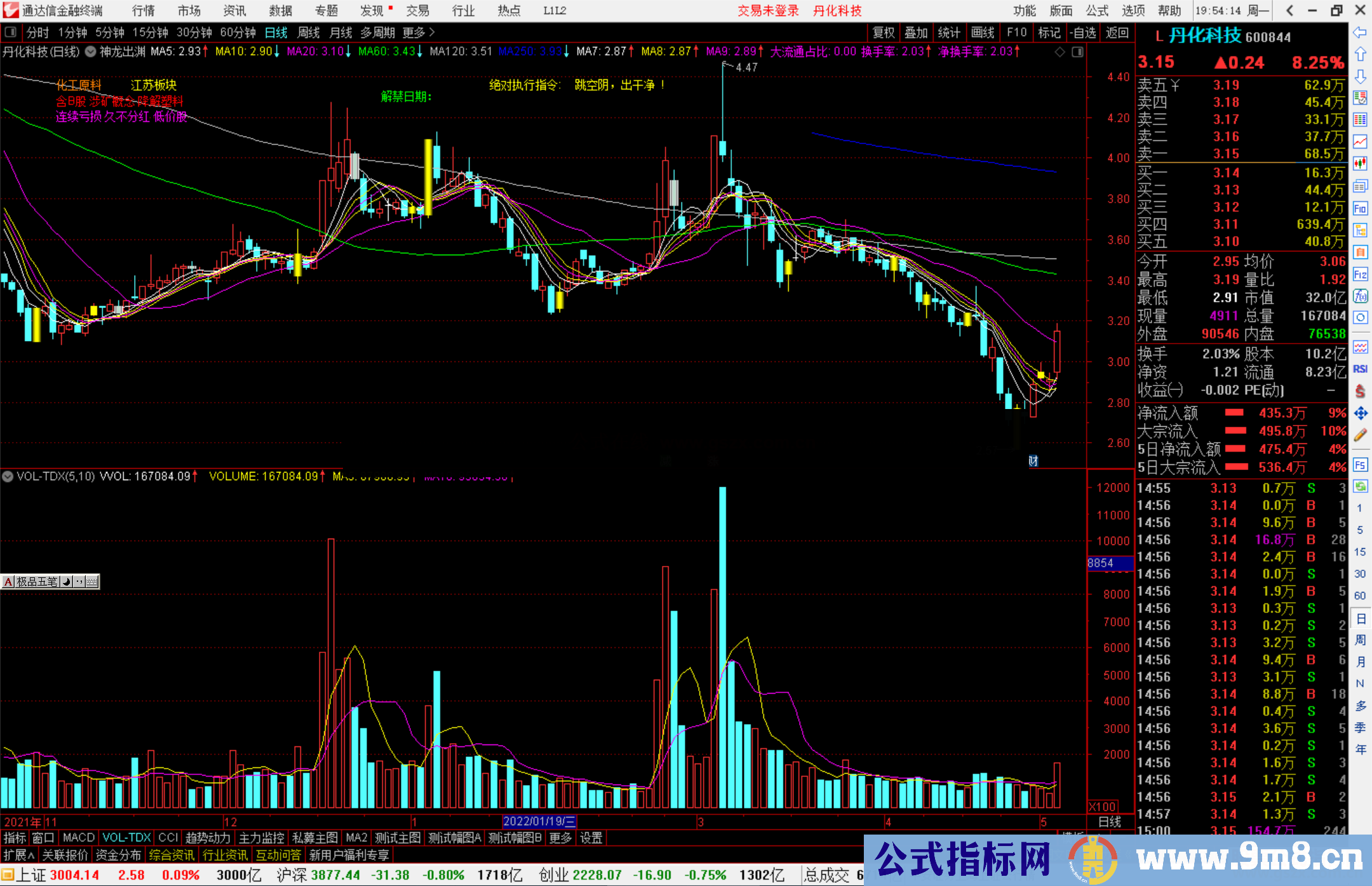Image resolution: width=1372 pixels, height=886 pixels.
Task: Open the 多周期 view option
Action: [x=378, y=32]
